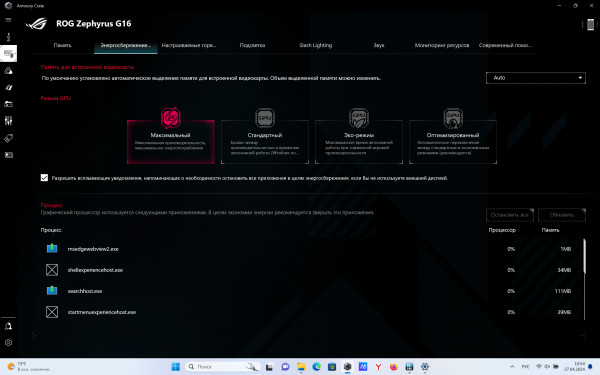600x375 pixels.
Task: Select the Eco mode (Эко-режим) GPU card
Action: (x=359, y=142)
